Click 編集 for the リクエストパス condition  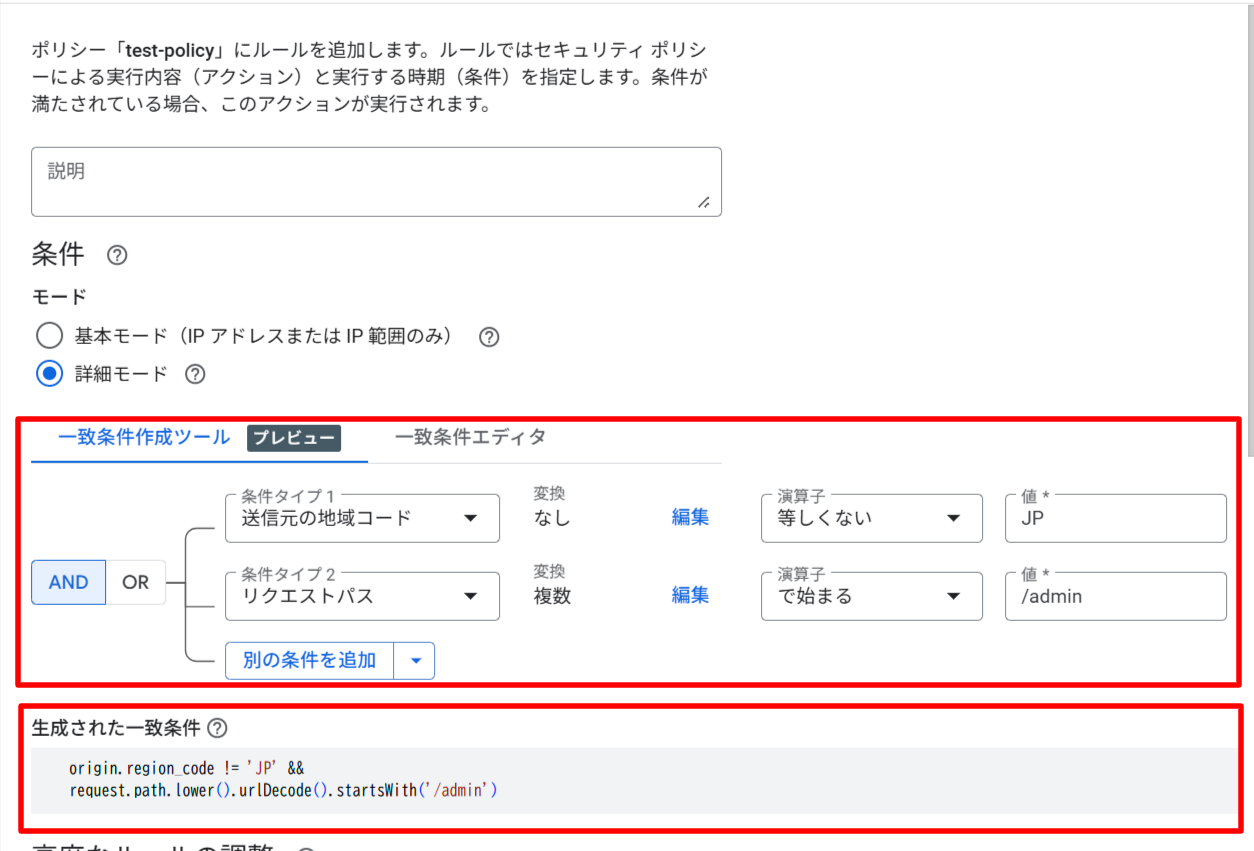pyautogui.click(x=690, y=595)
